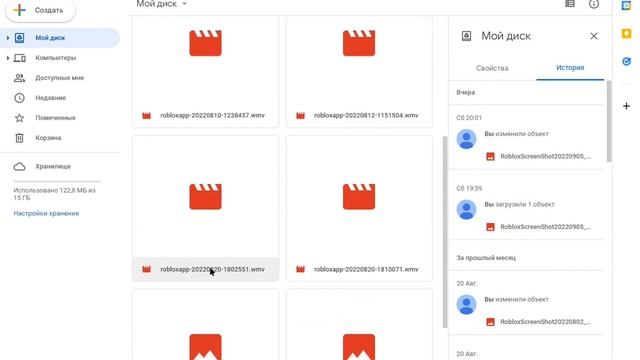Click the clock icon for Недавние
640x360 pixels.
coord(19,98)
